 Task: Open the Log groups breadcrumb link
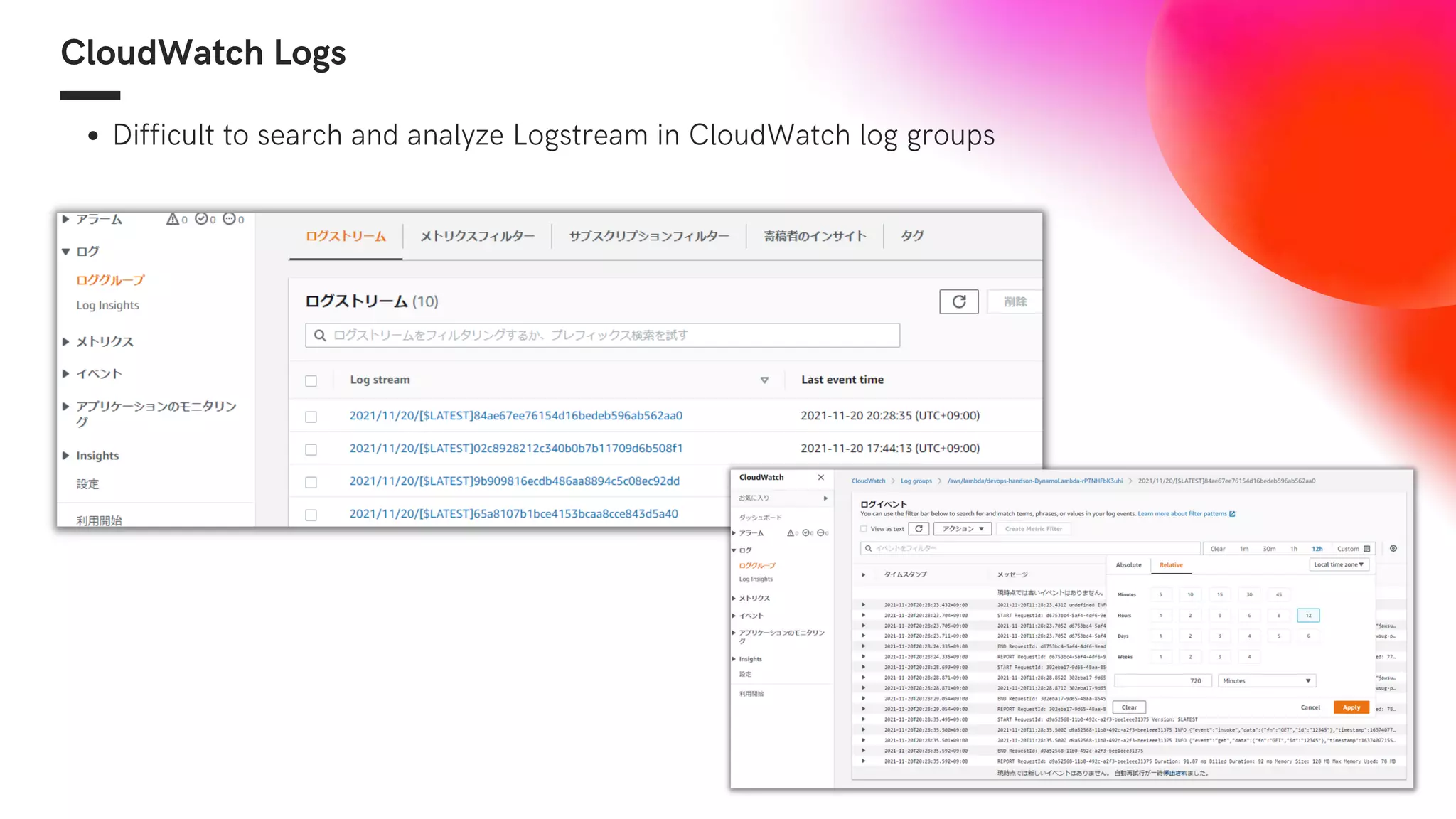coord(916,481)
